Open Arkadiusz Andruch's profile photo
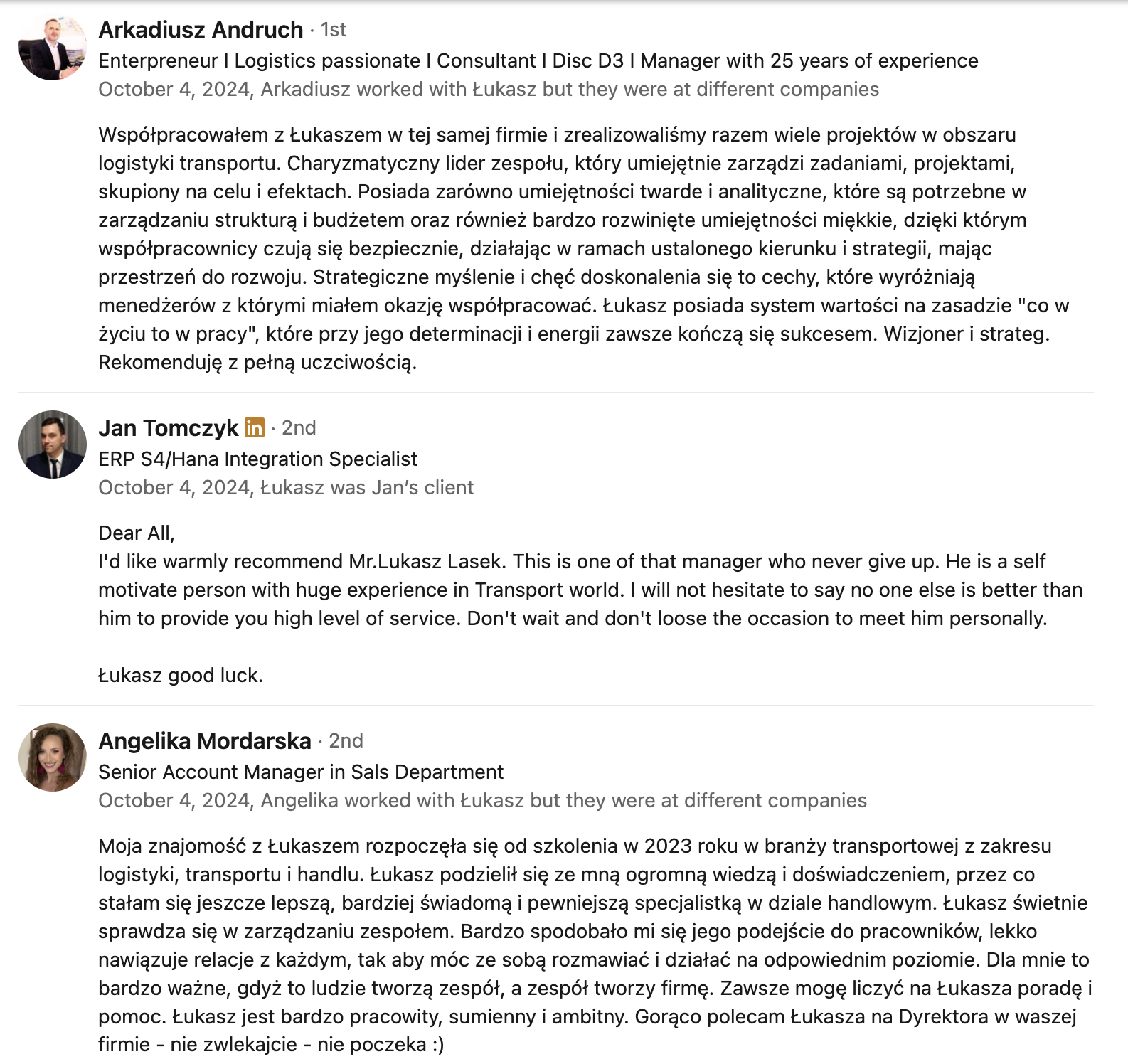Image resolution: width=1128 pixels, height=1064 pixels. [53, 46]
